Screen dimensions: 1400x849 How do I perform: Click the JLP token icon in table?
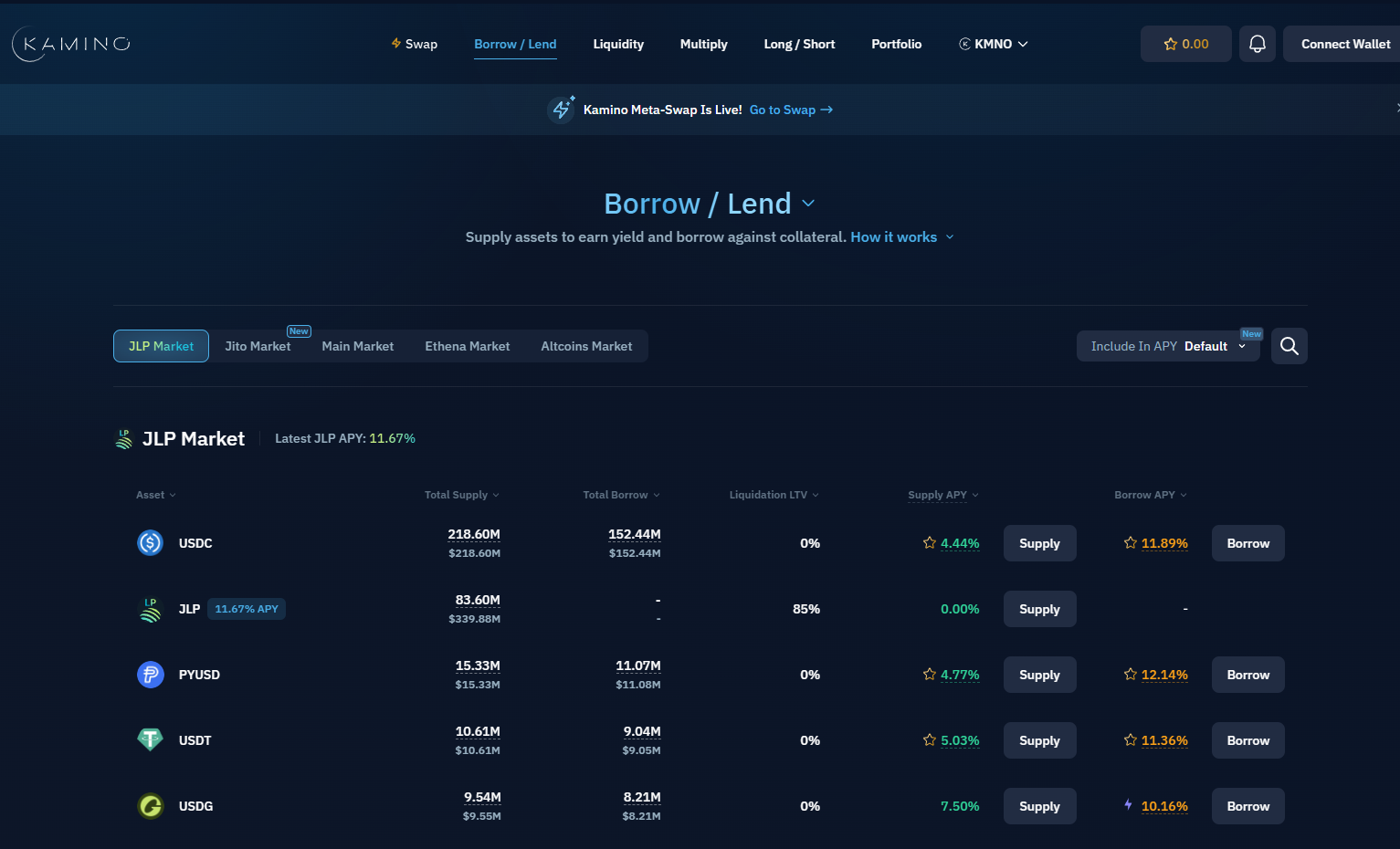pos(150,609)
